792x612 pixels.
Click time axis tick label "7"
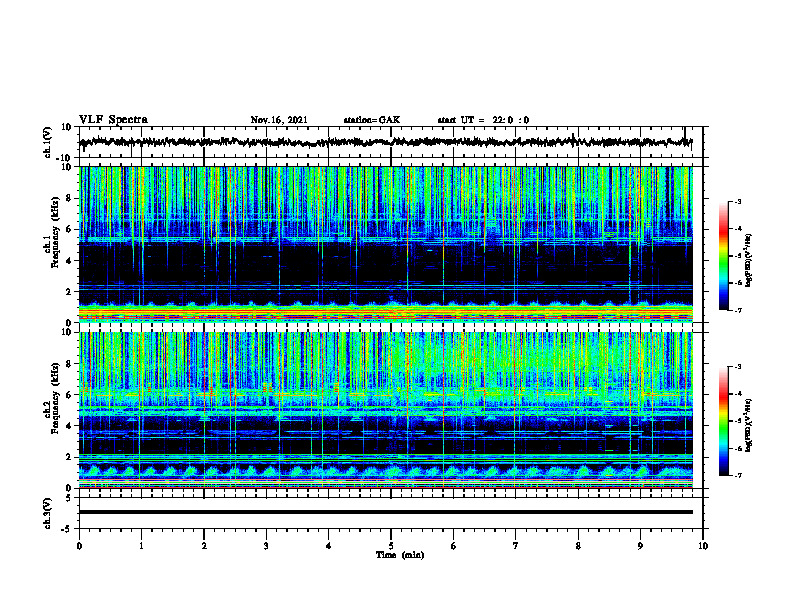coord(516,546)
